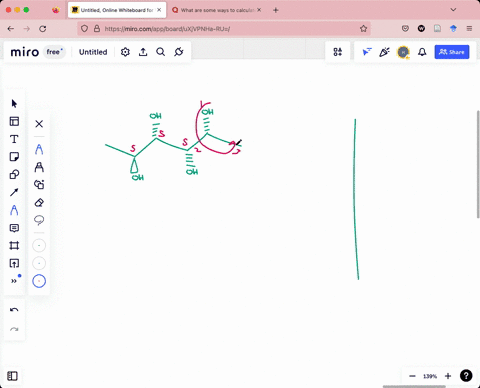The height and width of the screenshot is (388, 480).
Task: Open board settings gear
Action: [x=125, y=52]
